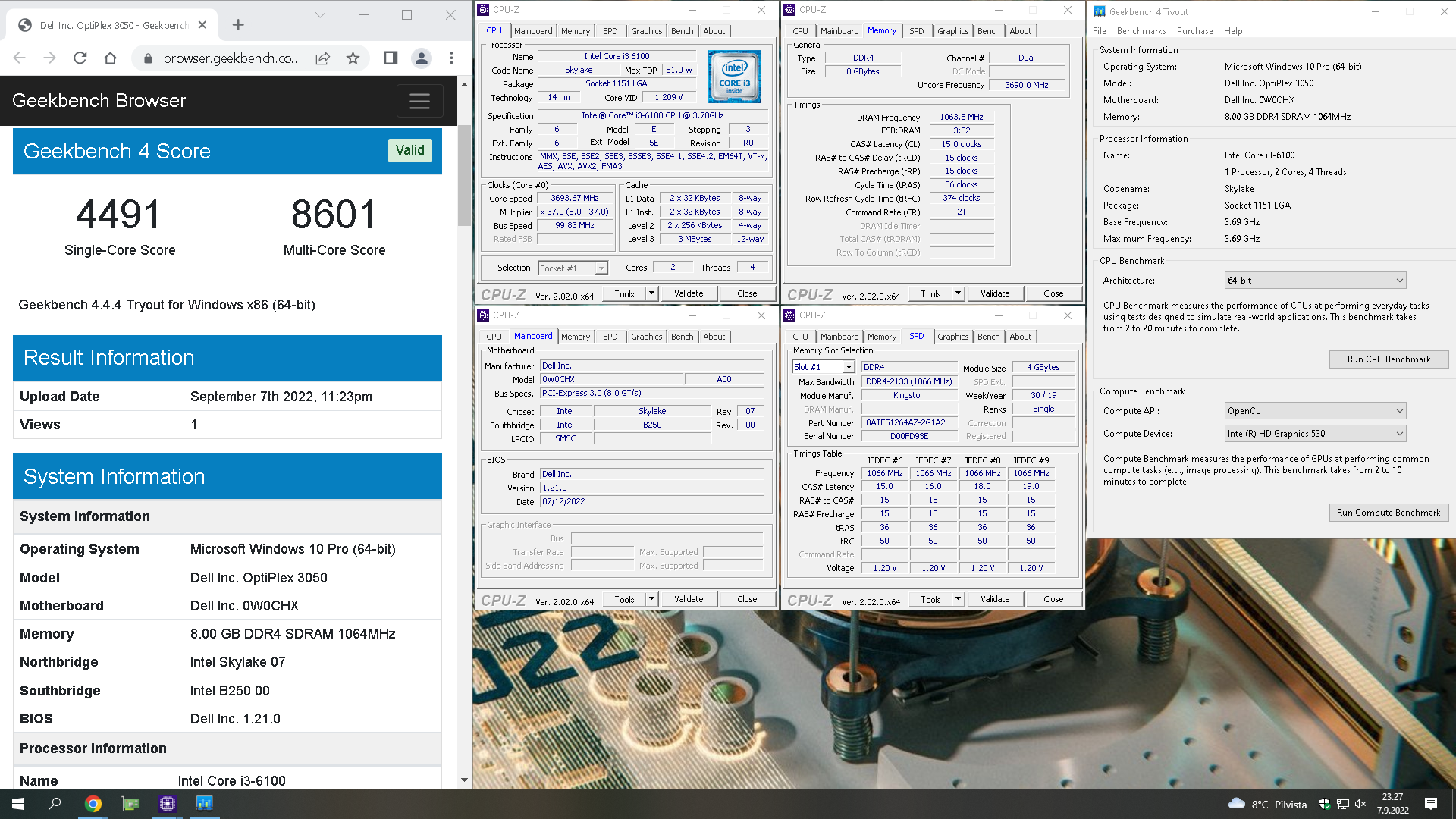Screen dimensions: 1456x819
Task: Click the site lock icon in address bar
Action: point(148,58)
